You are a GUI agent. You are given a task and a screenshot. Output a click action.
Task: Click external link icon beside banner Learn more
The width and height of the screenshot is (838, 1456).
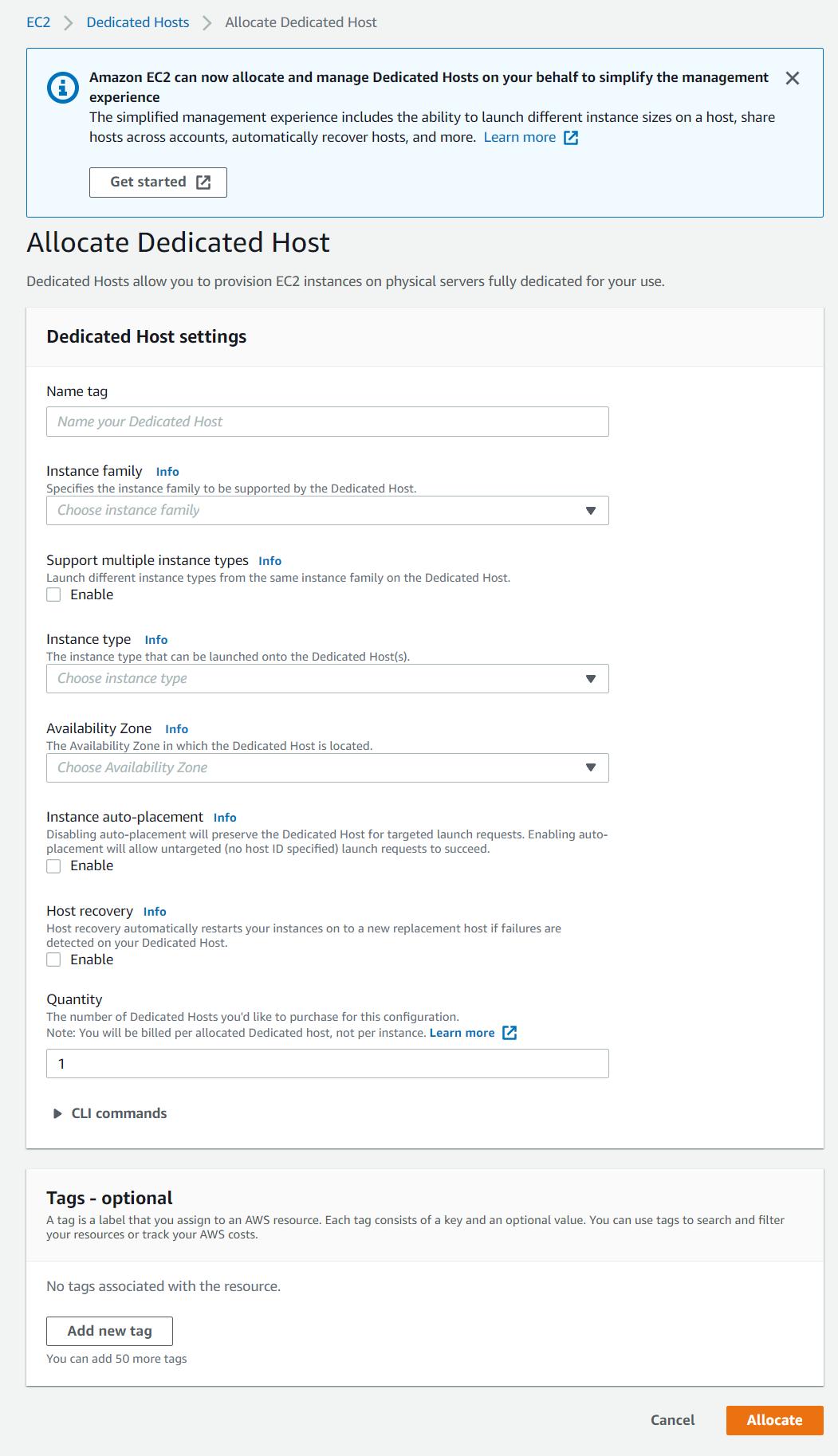[x=571, y=137]
